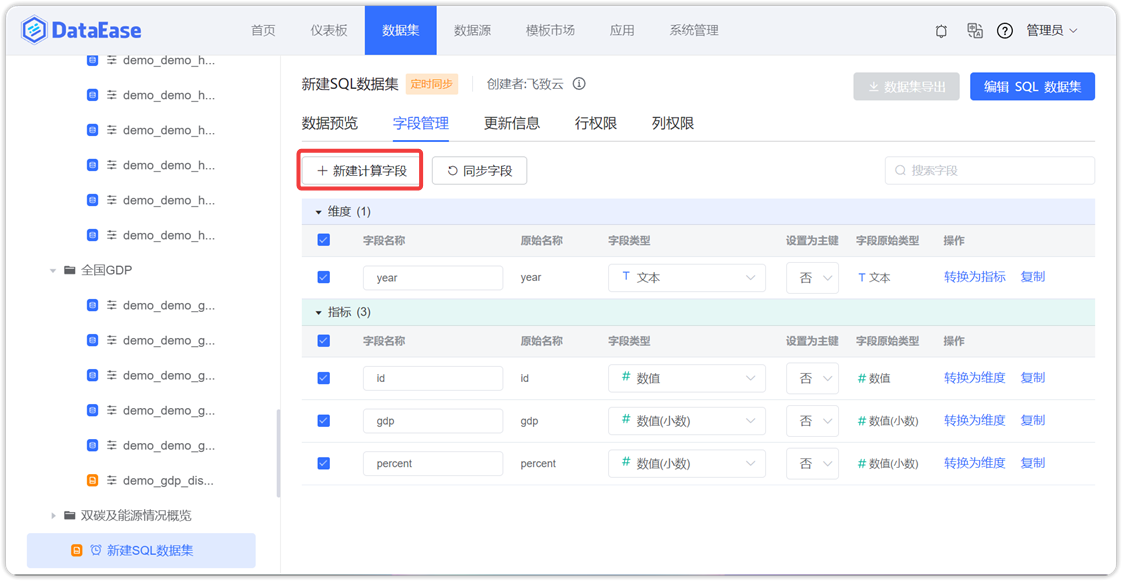
Task: Click the magnifier icon in search field
Action: point(900,170)
